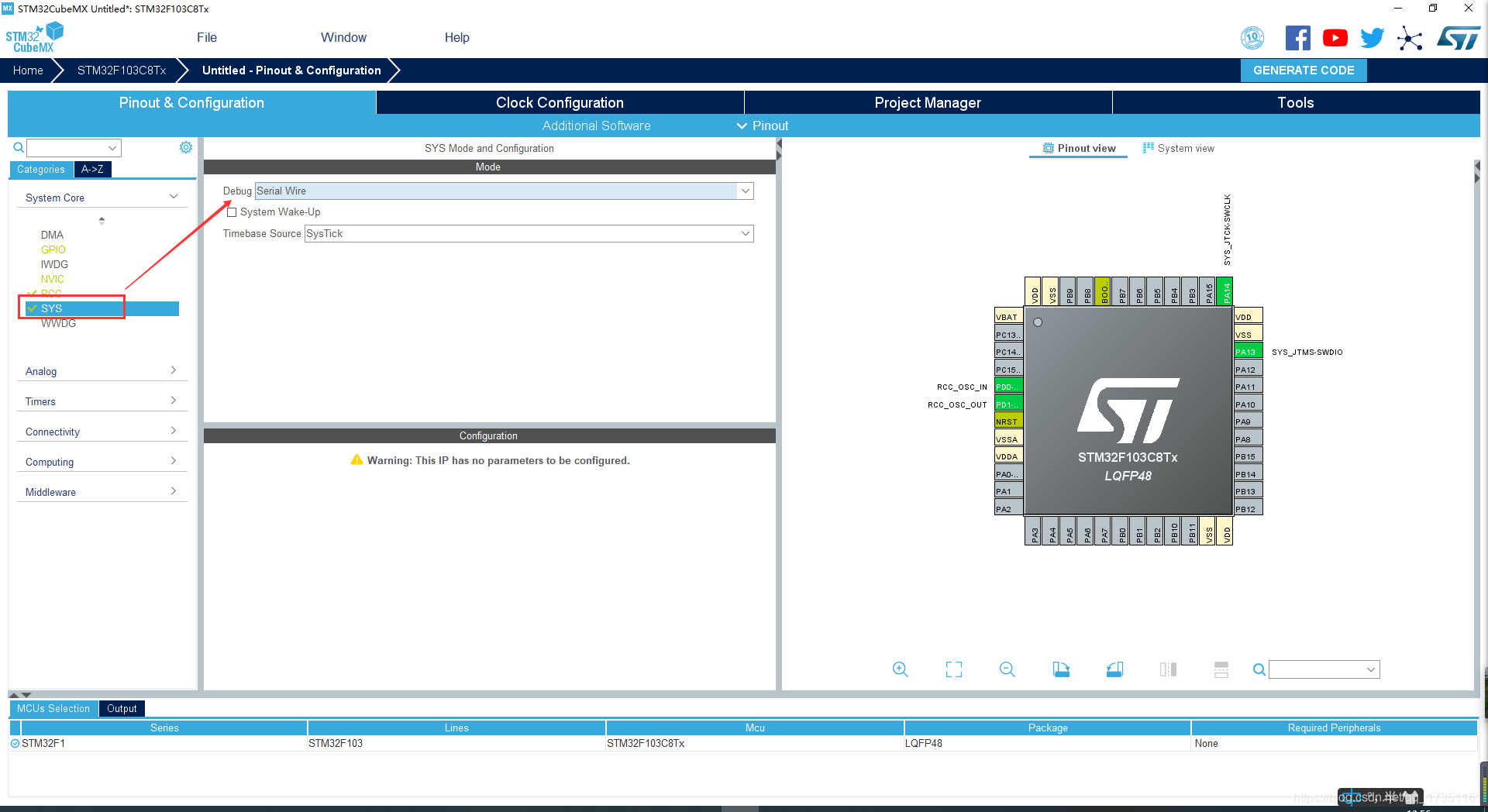Rotate the chip clockwise
Screen dimensions: 1488x812
1061,669
